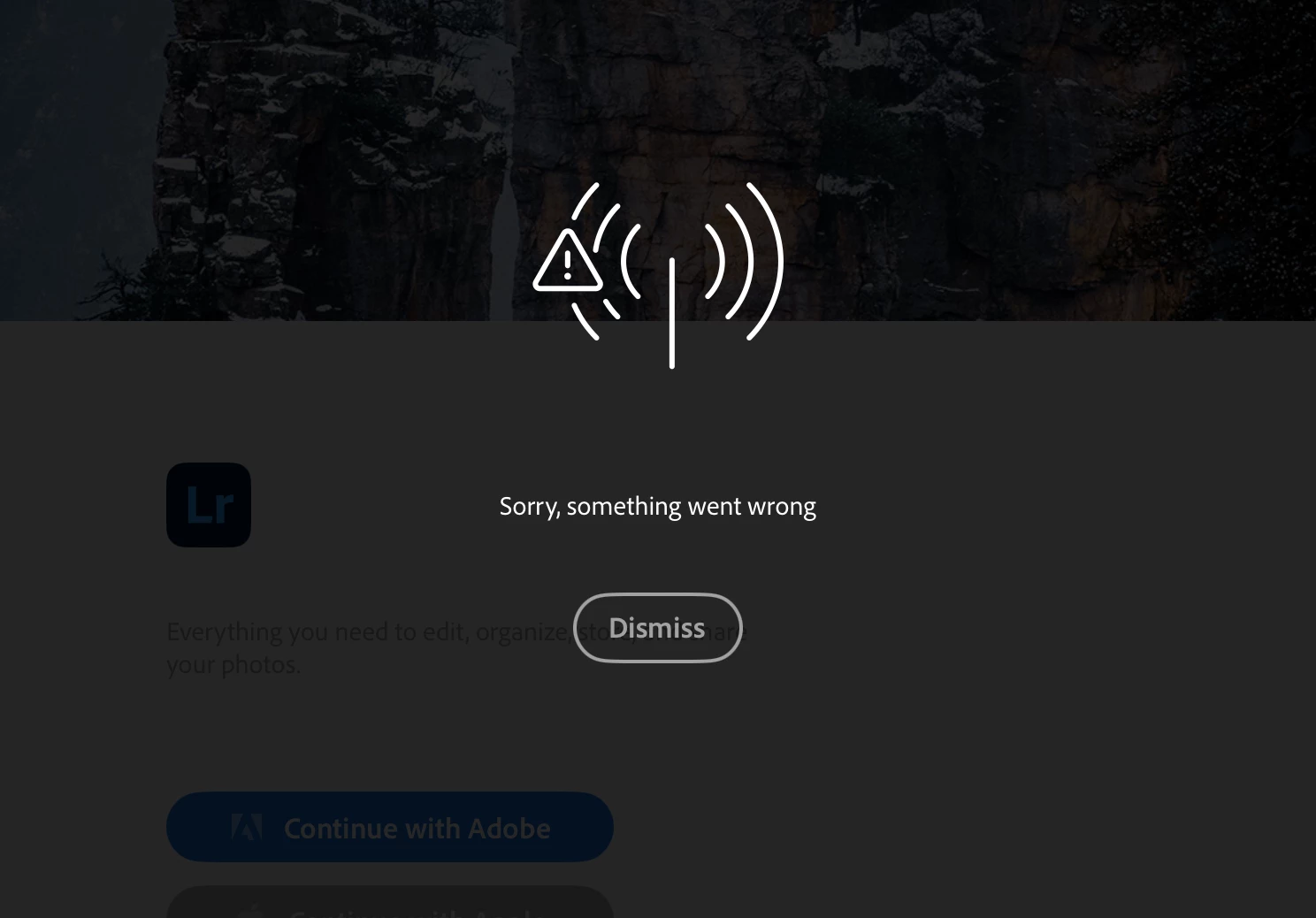This screenshot has height=918, width=1316.
Task: Click the word "Dismiss" in the dialog
Action: 657,628
